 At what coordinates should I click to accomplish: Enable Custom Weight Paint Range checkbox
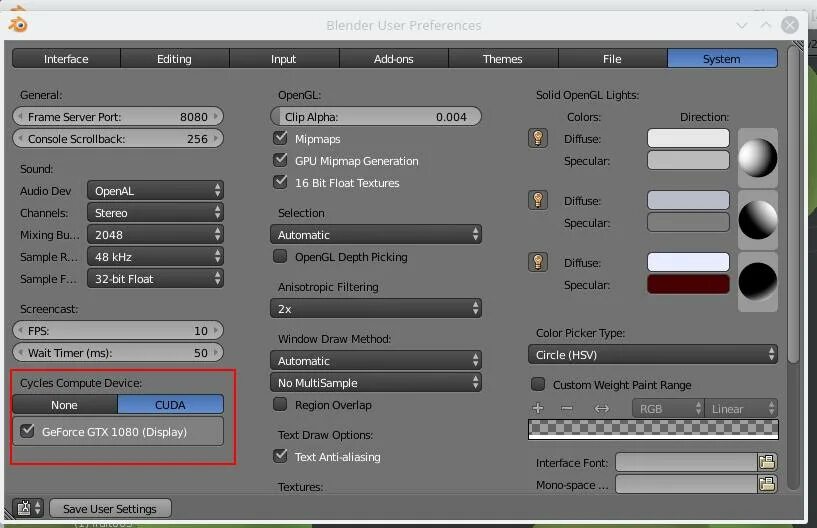tap(538, 384)
